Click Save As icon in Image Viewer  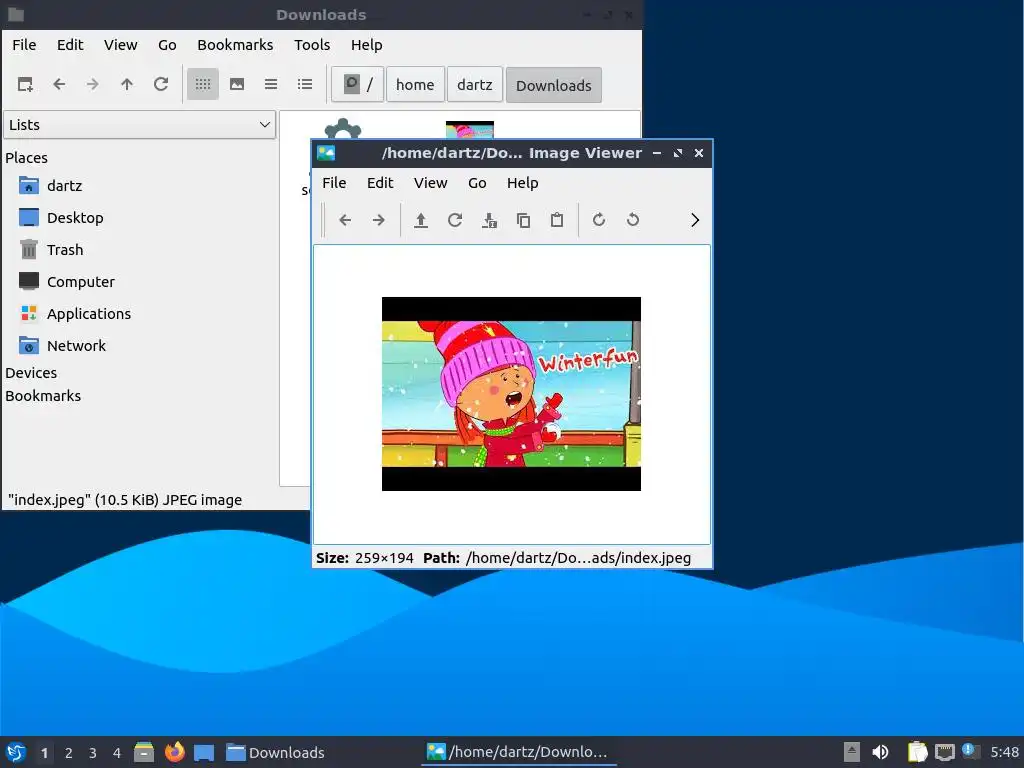click(x=489, y=220)
